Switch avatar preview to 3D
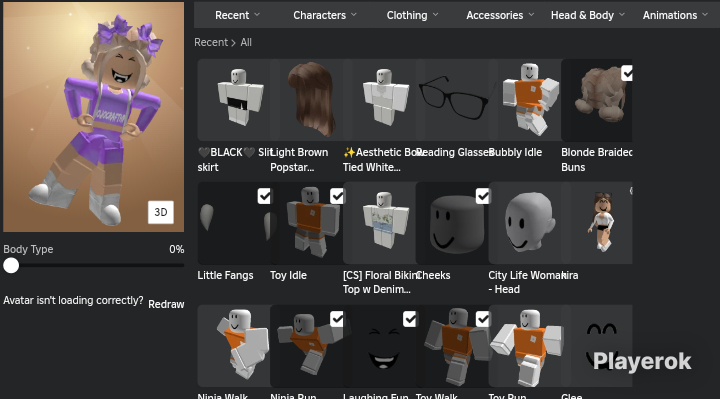The width and height of the screenshot is (720, 399). (x=161, y=212)
